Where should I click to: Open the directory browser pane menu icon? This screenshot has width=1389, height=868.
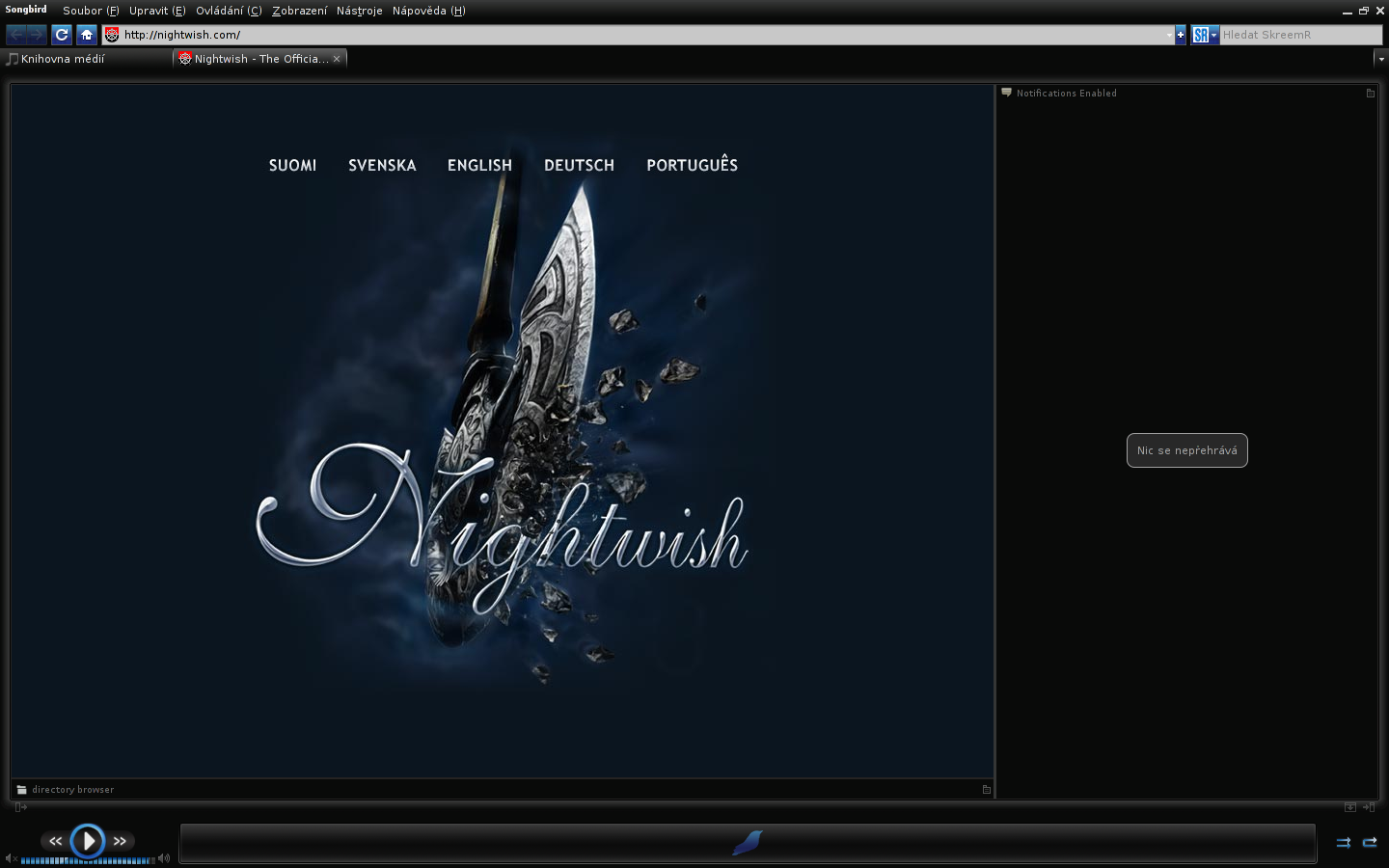(x=986, y=790)
